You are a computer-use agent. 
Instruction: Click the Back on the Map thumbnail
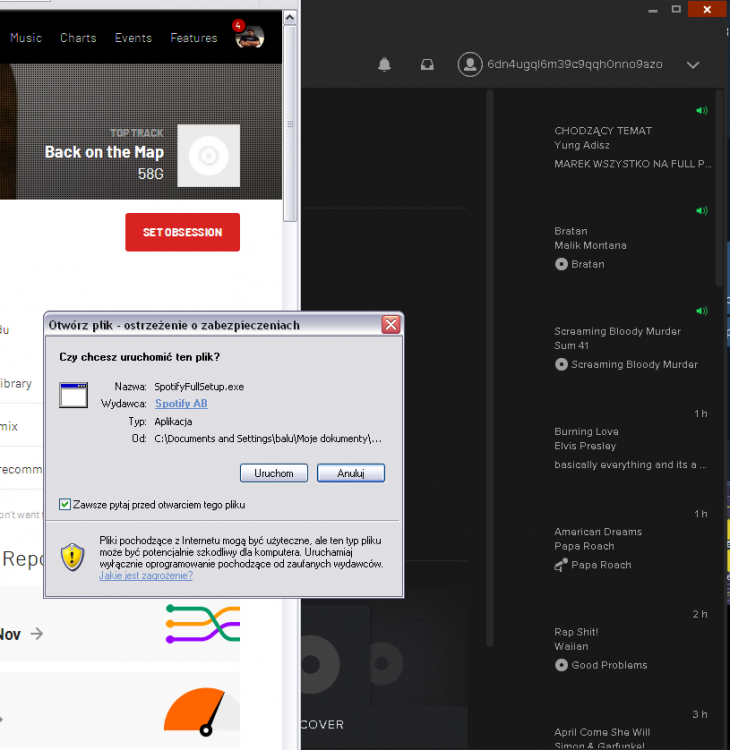pyautogui.click(x=208, y=155)
